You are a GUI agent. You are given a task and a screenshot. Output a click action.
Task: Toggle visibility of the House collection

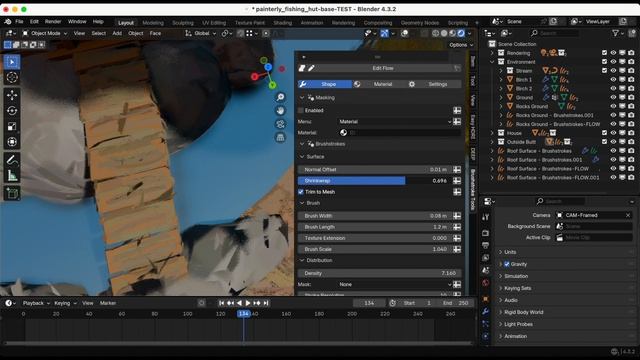pos(613,133)
